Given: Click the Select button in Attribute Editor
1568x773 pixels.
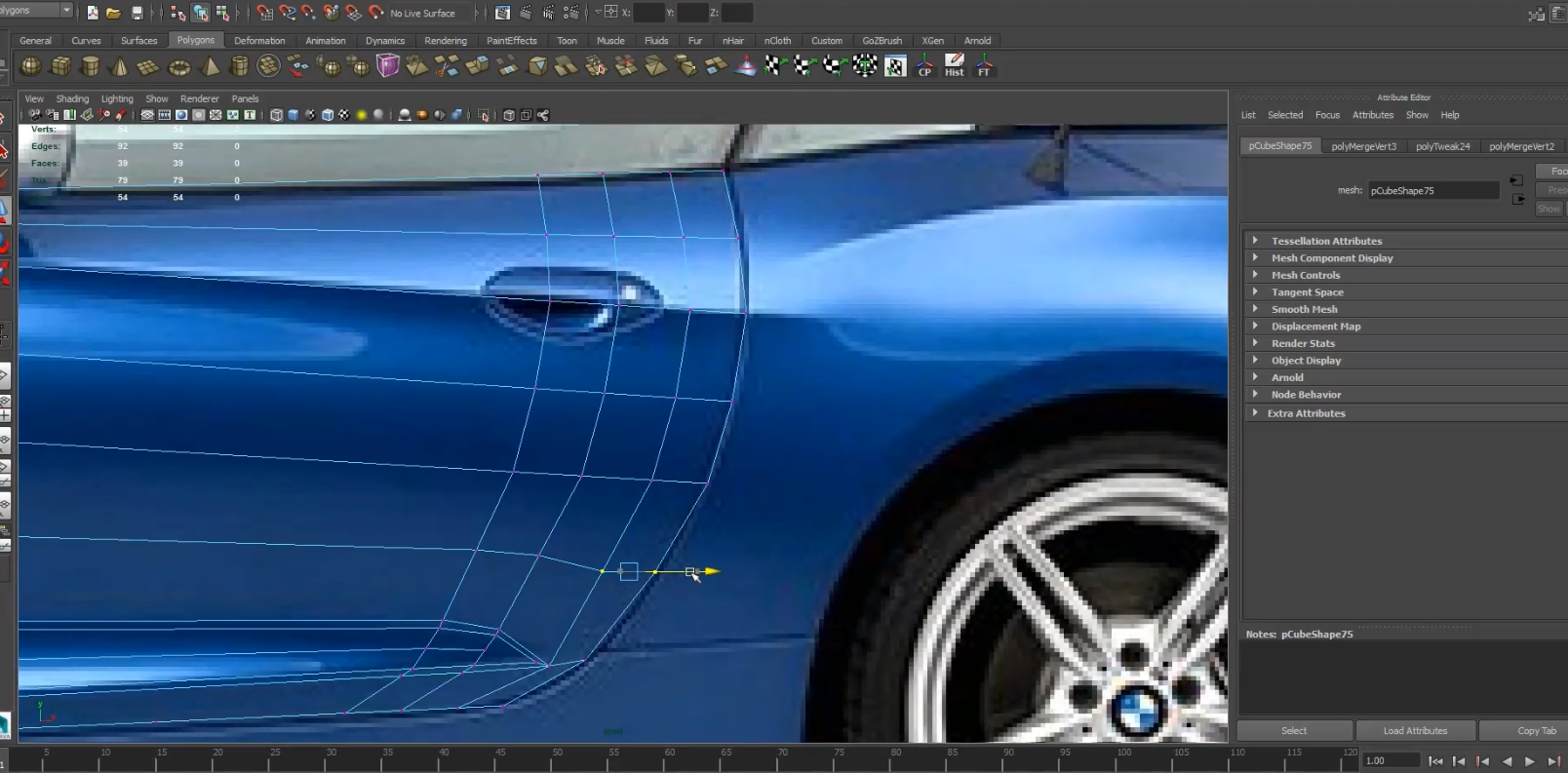Looking at the screenshot, I should [1294, 730].
